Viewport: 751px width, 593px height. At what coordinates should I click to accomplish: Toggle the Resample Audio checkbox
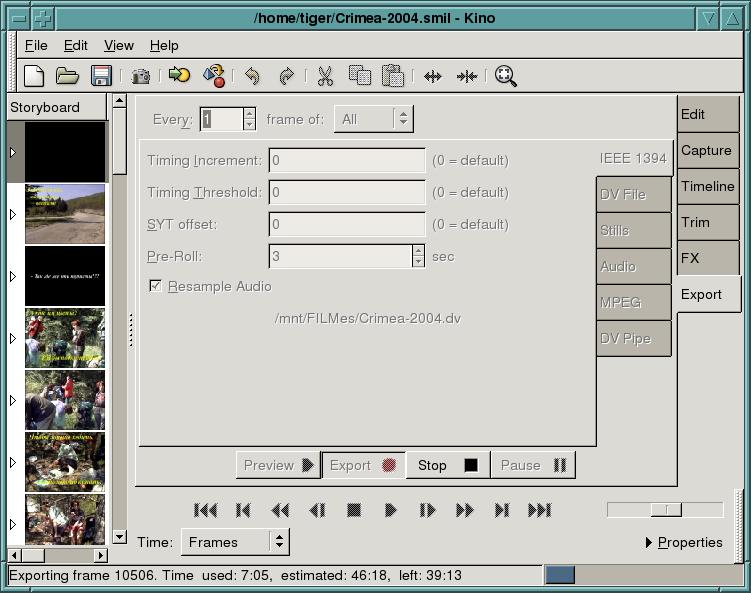click(x=156, y=286)
